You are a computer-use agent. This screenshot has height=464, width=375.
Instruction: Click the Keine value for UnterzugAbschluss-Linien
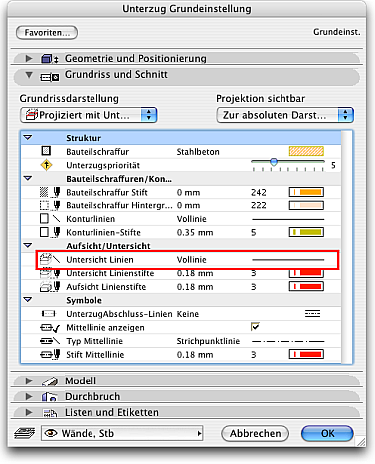[188, 314]
